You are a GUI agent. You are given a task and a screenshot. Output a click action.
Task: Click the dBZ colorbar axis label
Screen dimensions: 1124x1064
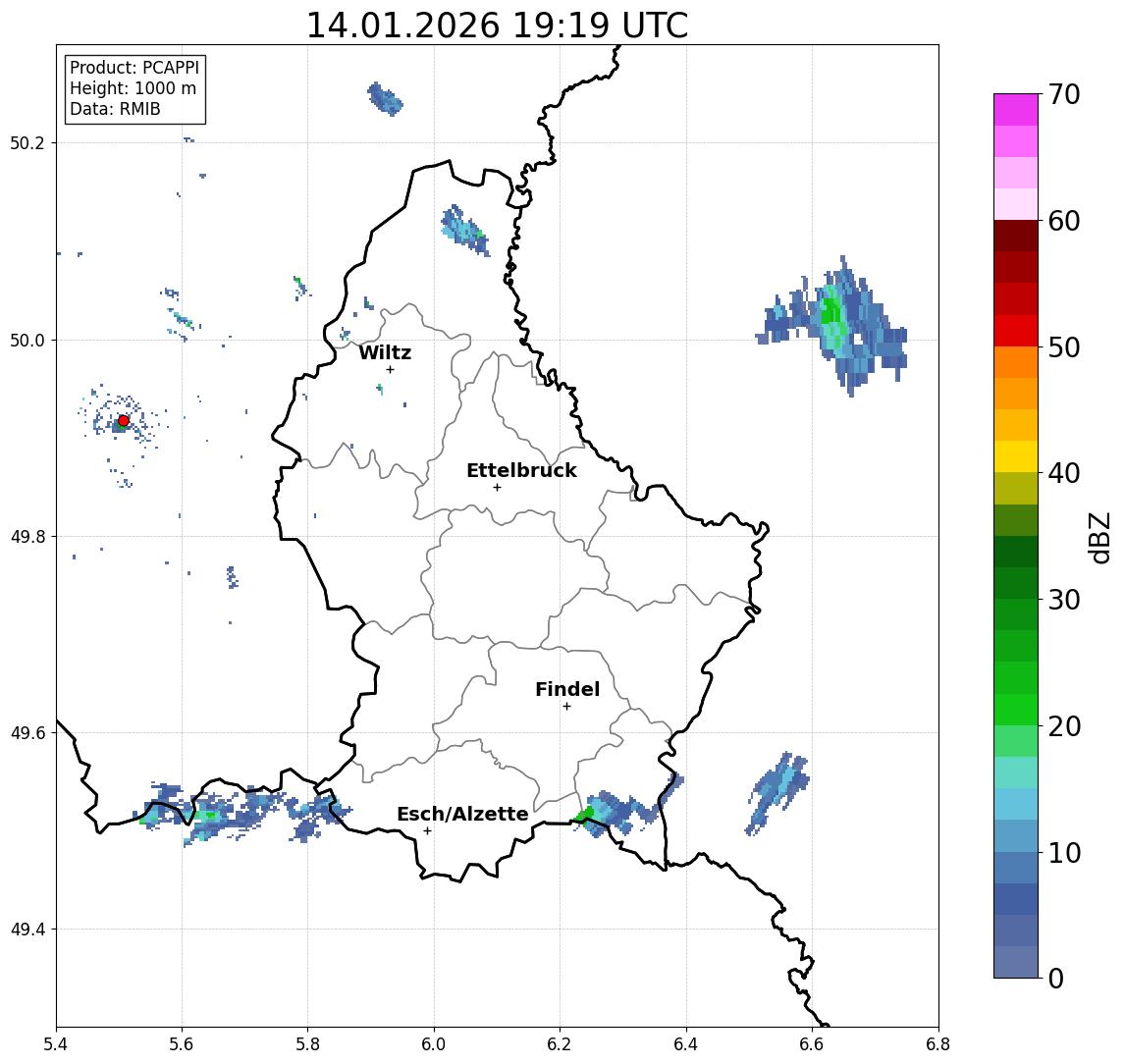[1098, 538]
